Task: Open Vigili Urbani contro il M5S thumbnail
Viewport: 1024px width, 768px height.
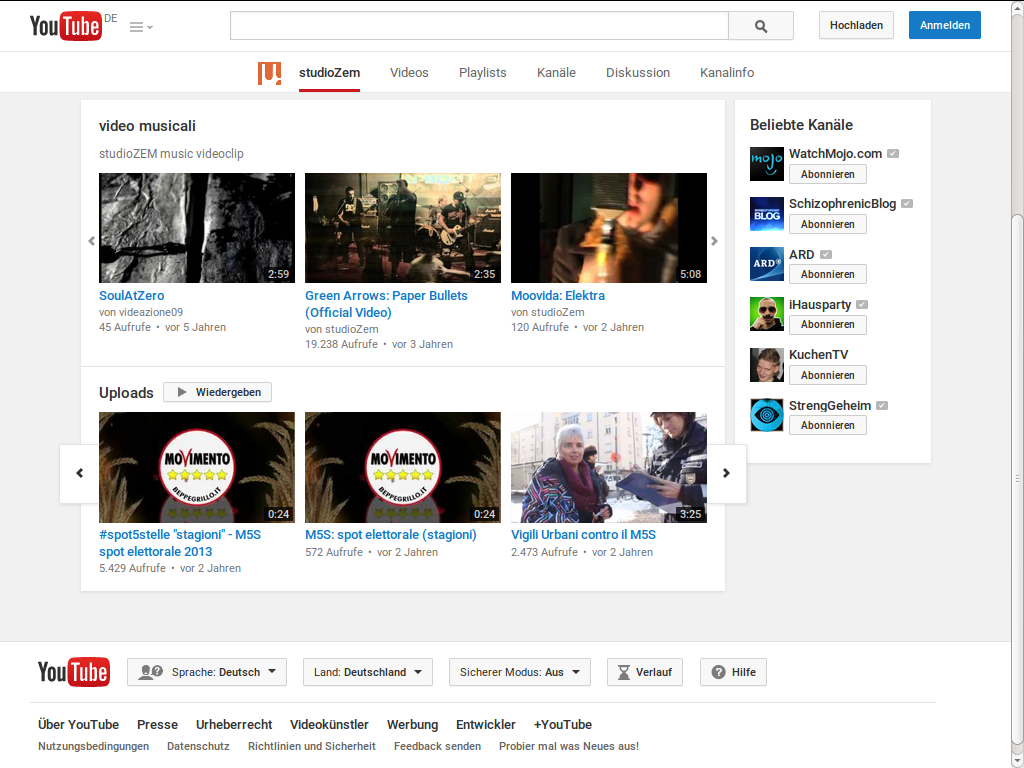Action: (x=608, y=467)
